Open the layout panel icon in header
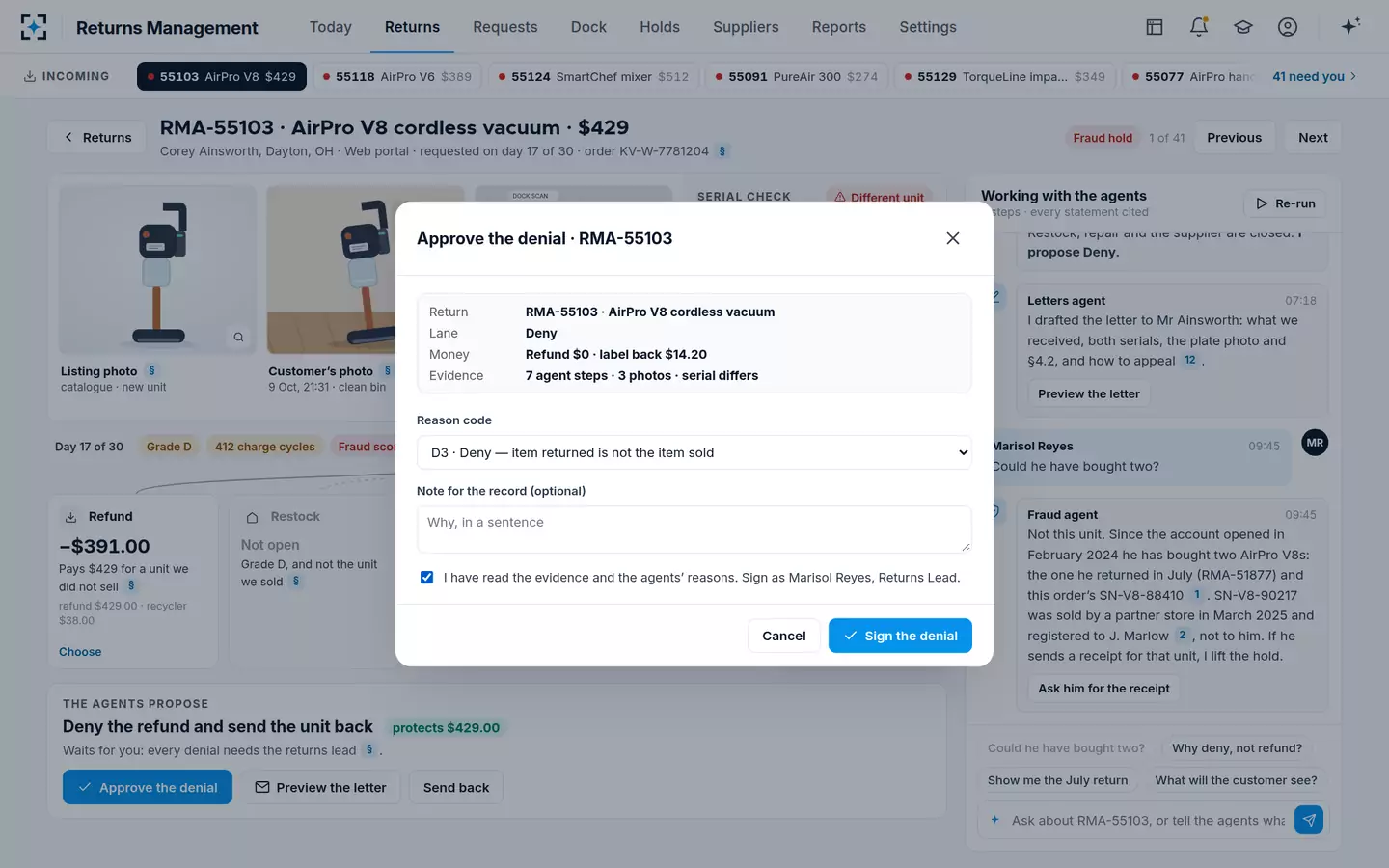The width and height of the screenshot is (1389, 868). click(x=1155, y=27)
